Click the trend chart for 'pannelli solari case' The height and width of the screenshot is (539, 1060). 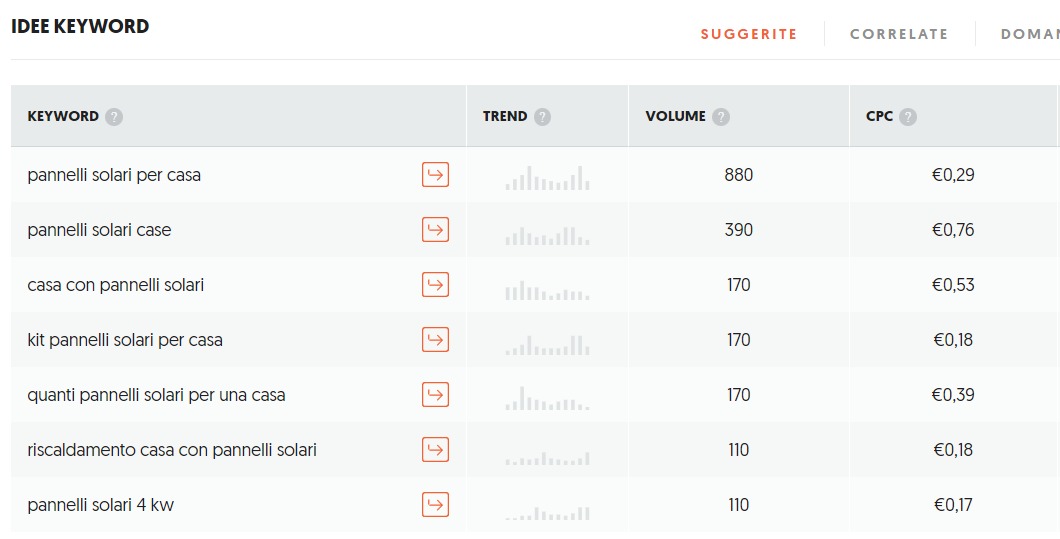click(x=547, y=235)
